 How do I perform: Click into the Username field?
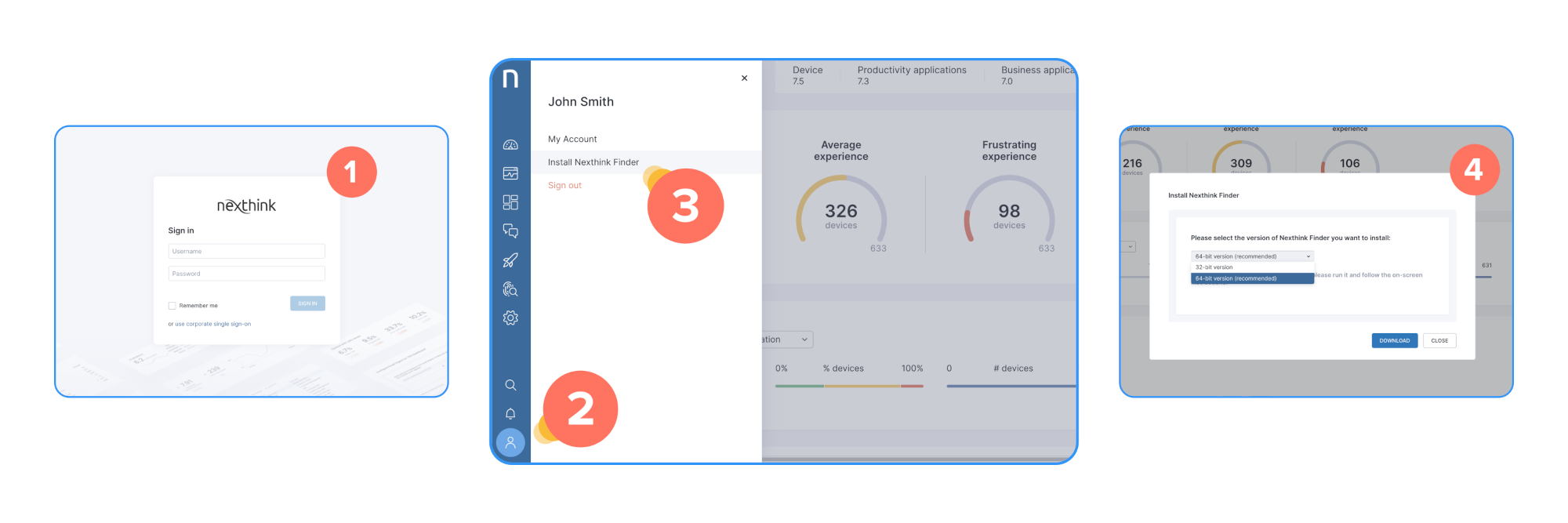tap(246, 252)
